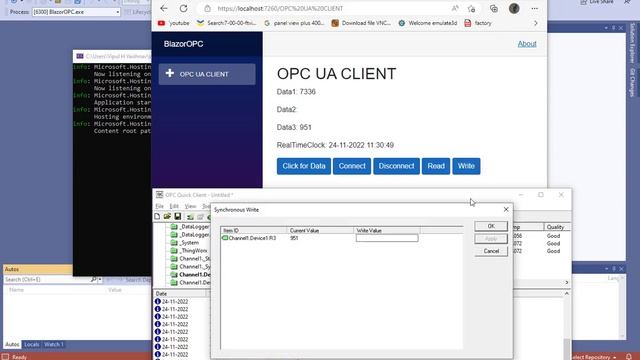Click the Quality column header
Image resolution: width=640 pixels, height=360 pixels.
click(x=557, y=227)
